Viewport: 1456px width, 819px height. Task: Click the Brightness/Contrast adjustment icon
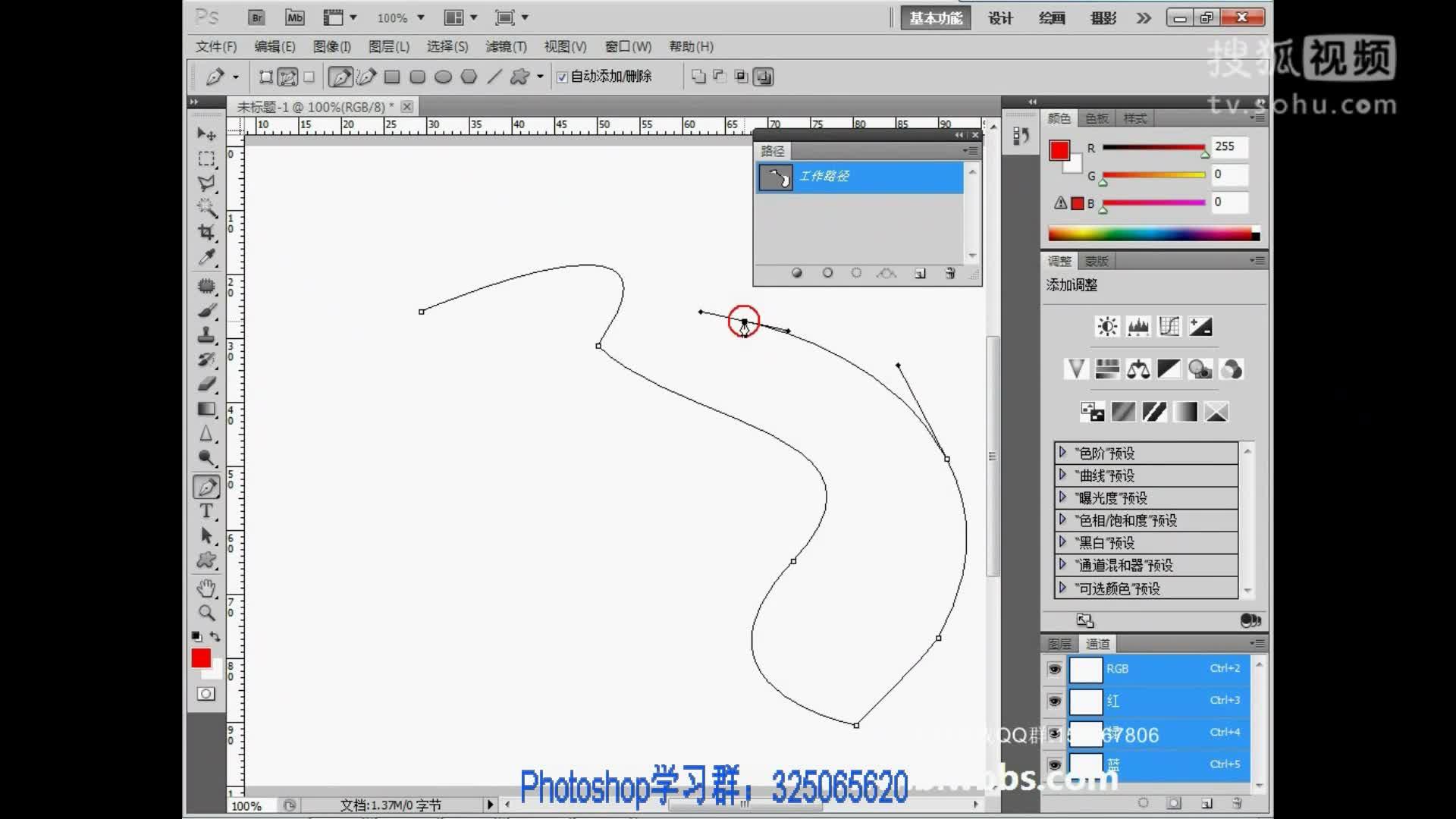pos(1107,327)
